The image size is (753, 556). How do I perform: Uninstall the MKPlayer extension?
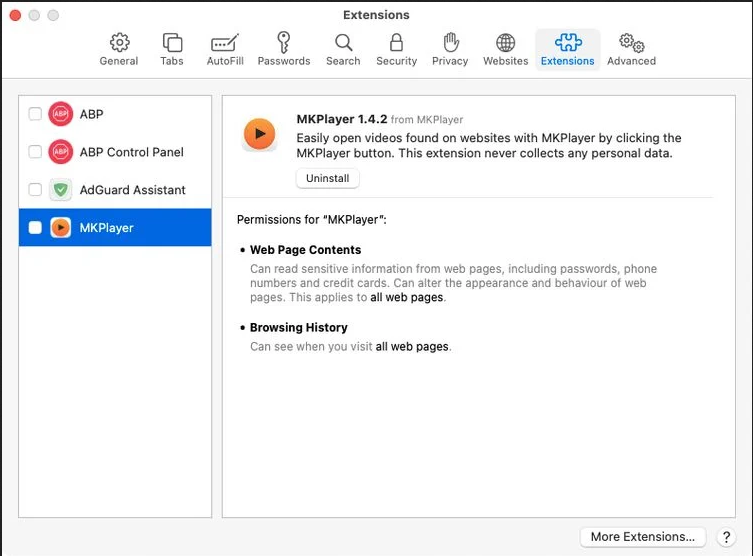pyautogui.click(x=328, y=178)
